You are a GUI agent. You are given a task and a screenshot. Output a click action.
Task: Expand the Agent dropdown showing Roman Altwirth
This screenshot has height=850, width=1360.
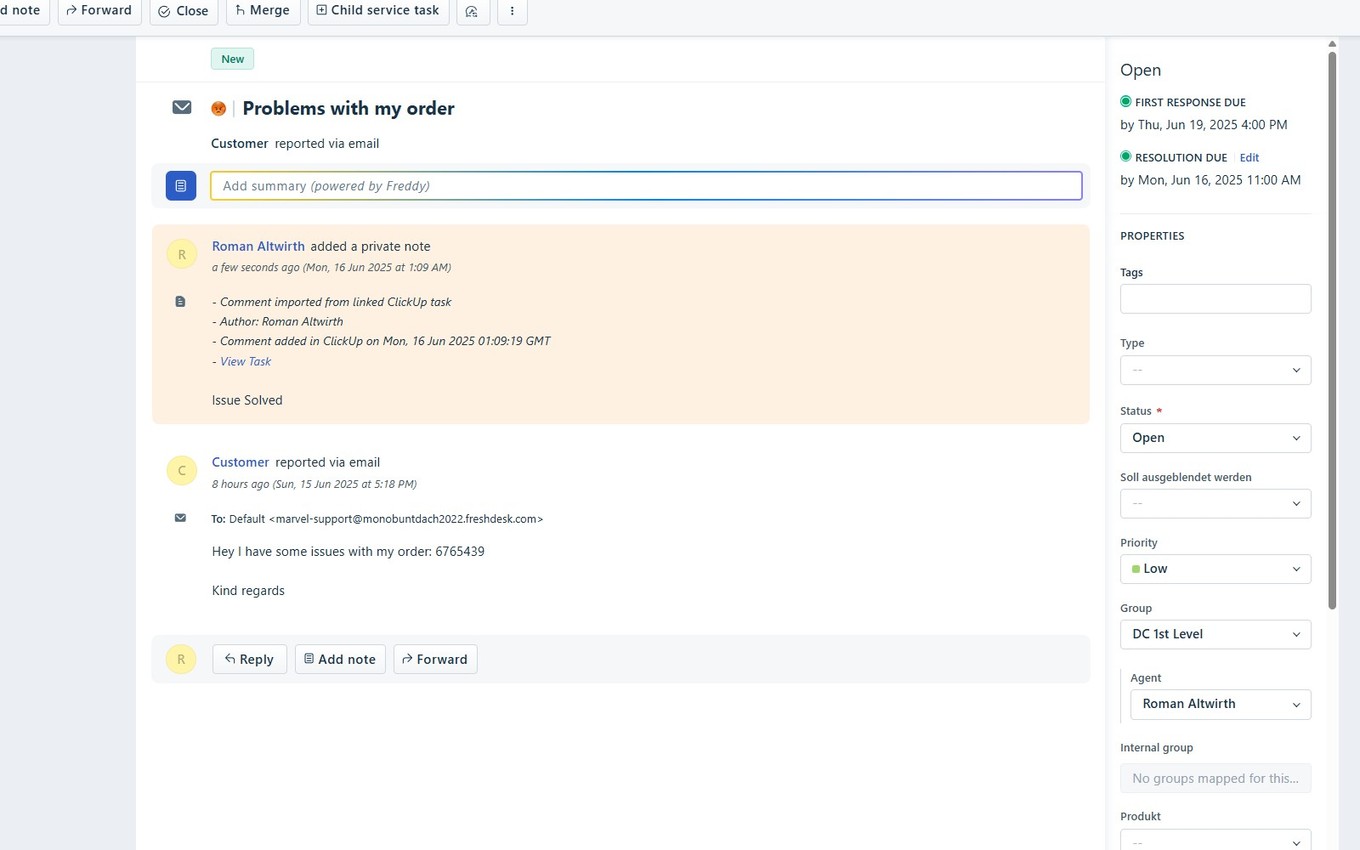pos(1220,703)
